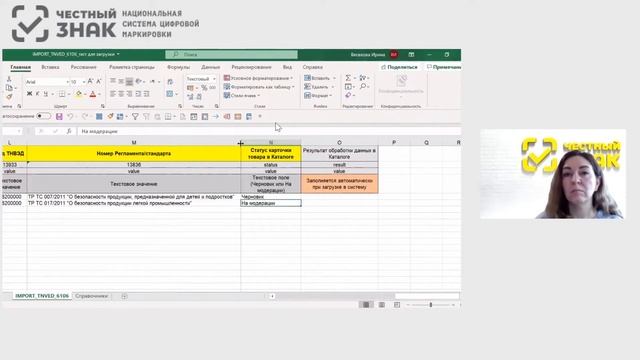The image size is (640, 360).
Task: Toggle left text alignment button
Action: click(113, 94)
